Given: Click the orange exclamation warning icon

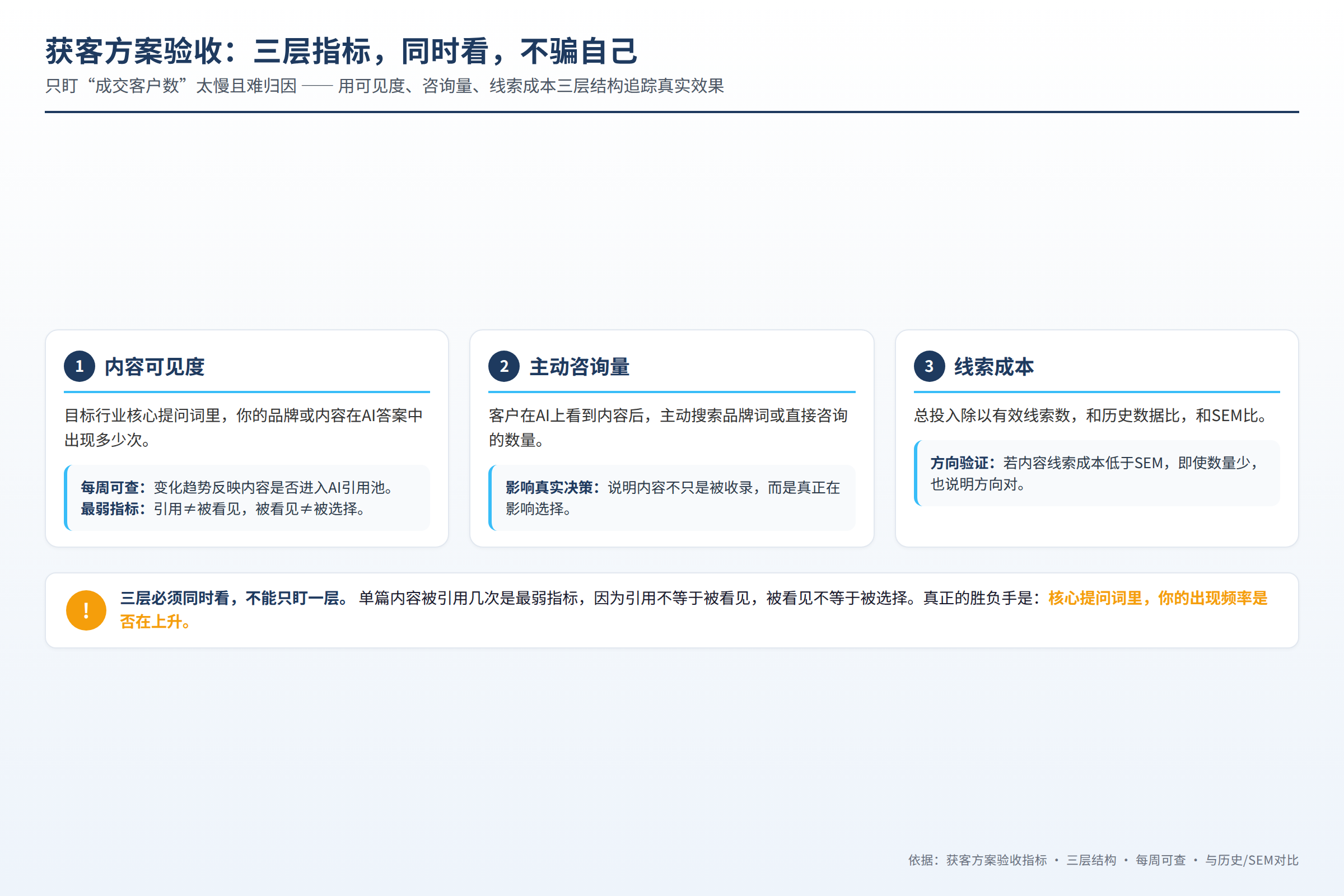Looking at the screenshot, I should [x=86, y=610].
